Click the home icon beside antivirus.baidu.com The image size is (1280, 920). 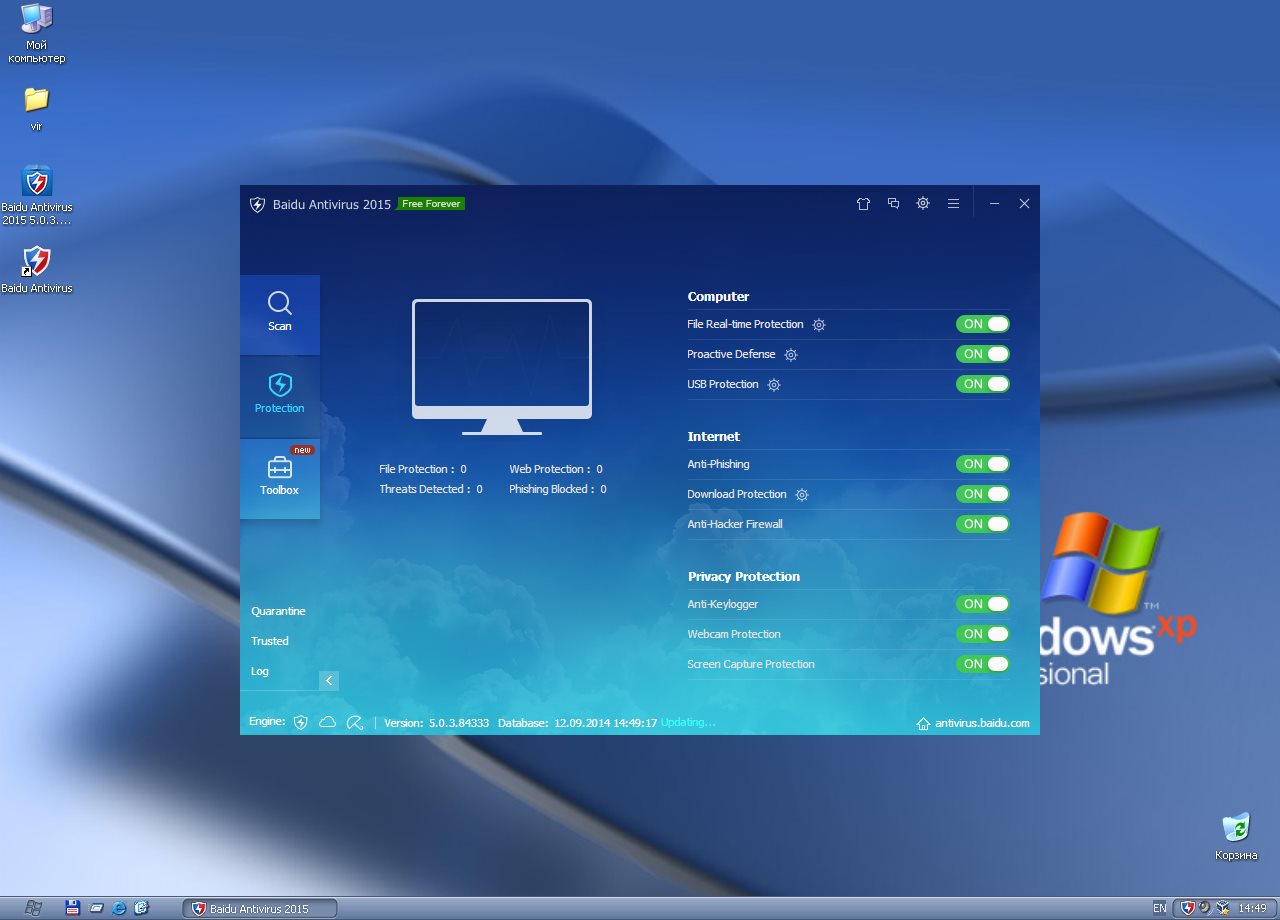(923, 723)
